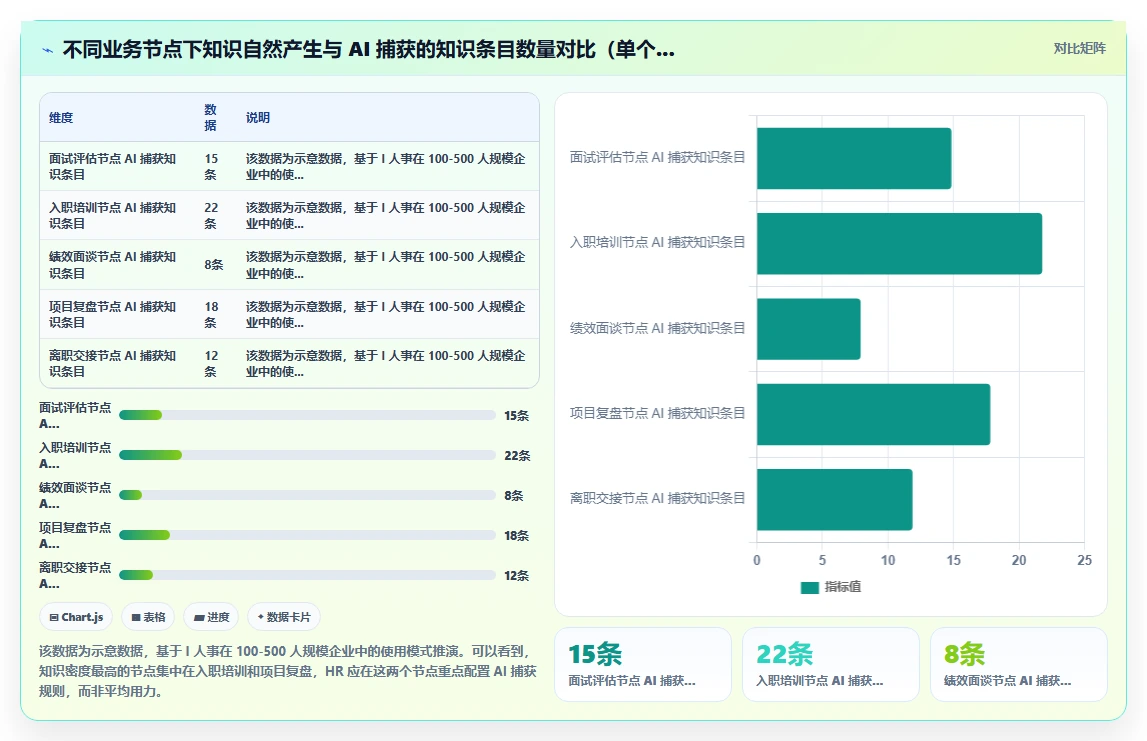This screenshot has width=1147, height=741.
Task: Select the 数据卡片 tag chip
Action: [x=284, y=617]
